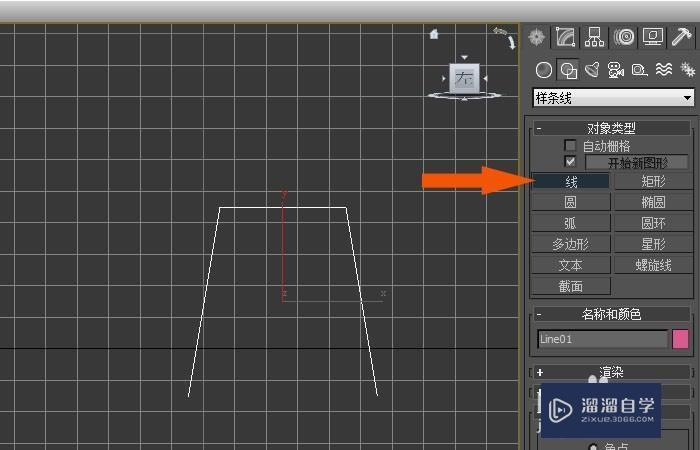This screenshot has width=700, height=450.
Task: Select the Systems gears icon
Action: click(688, 70)
